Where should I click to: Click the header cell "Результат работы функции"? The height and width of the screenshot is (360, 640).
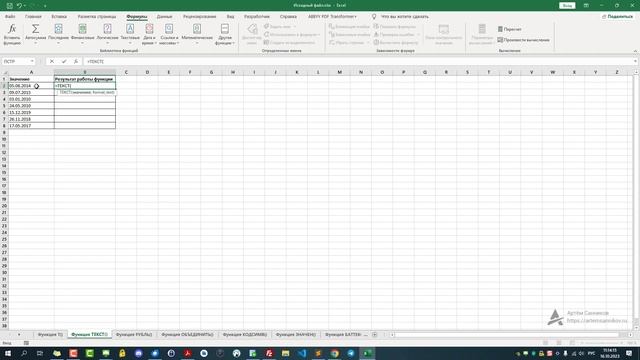coord(85,79)
